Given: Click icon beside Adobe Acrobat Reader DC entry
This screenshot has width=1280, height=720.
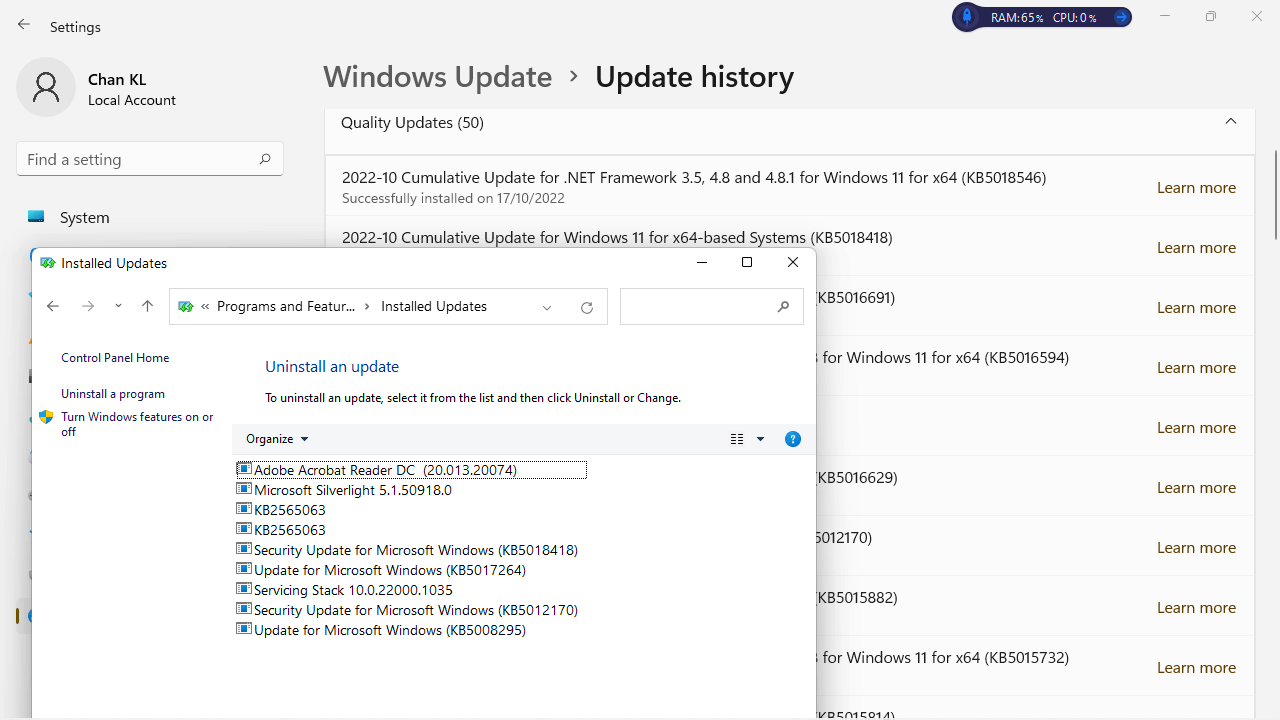Looking at the screenshot, I should click(x=244, y=469).
